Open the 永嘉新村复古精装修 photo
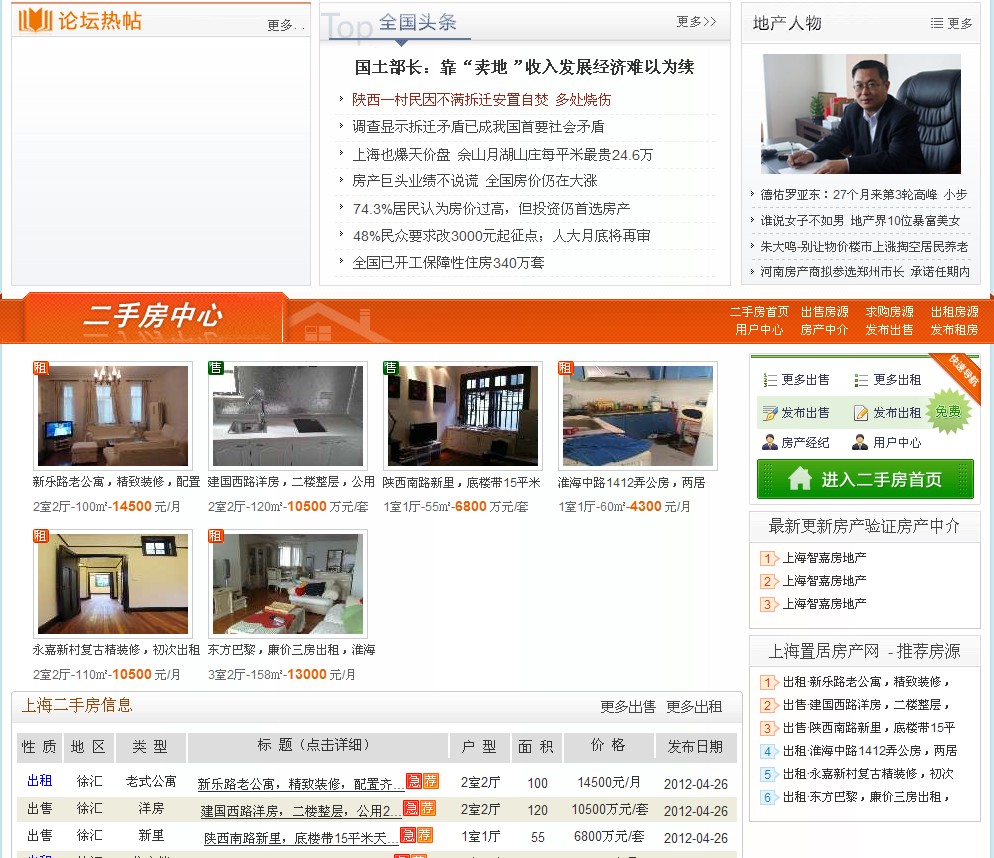Screen dimensions: 994x858 pos(113,584)
